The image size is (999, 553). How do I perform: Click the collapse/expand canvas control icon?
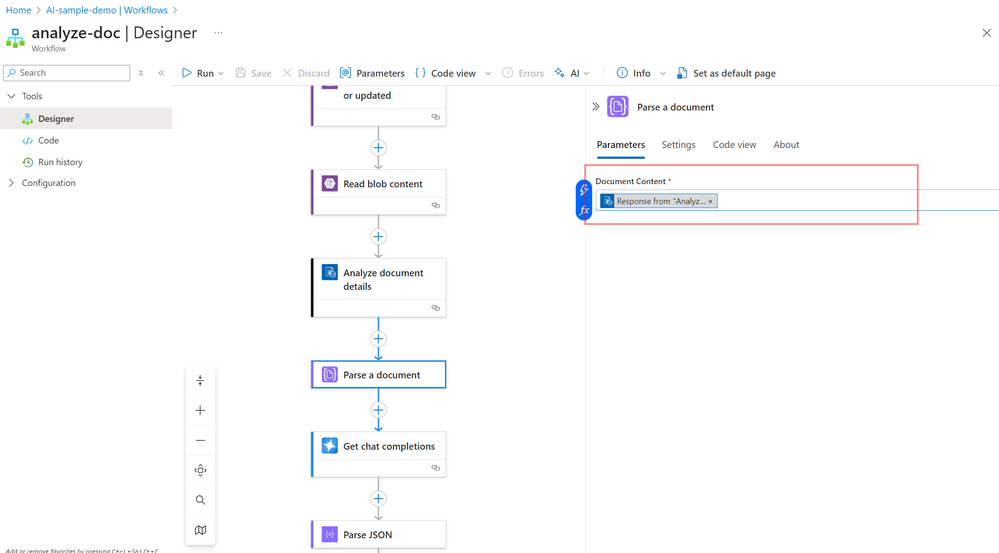pyautogui.click(x=200, y=381)
